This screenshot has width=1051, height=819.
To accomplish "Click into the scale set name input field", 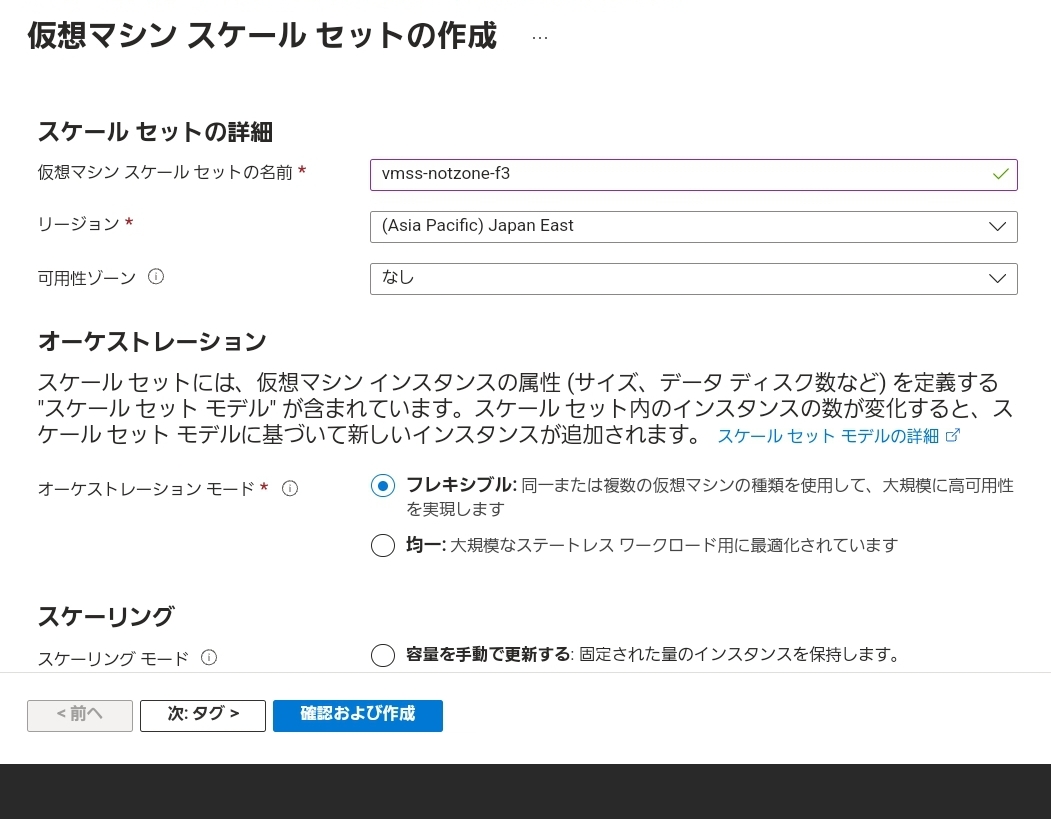I will [x=680, y=174].
